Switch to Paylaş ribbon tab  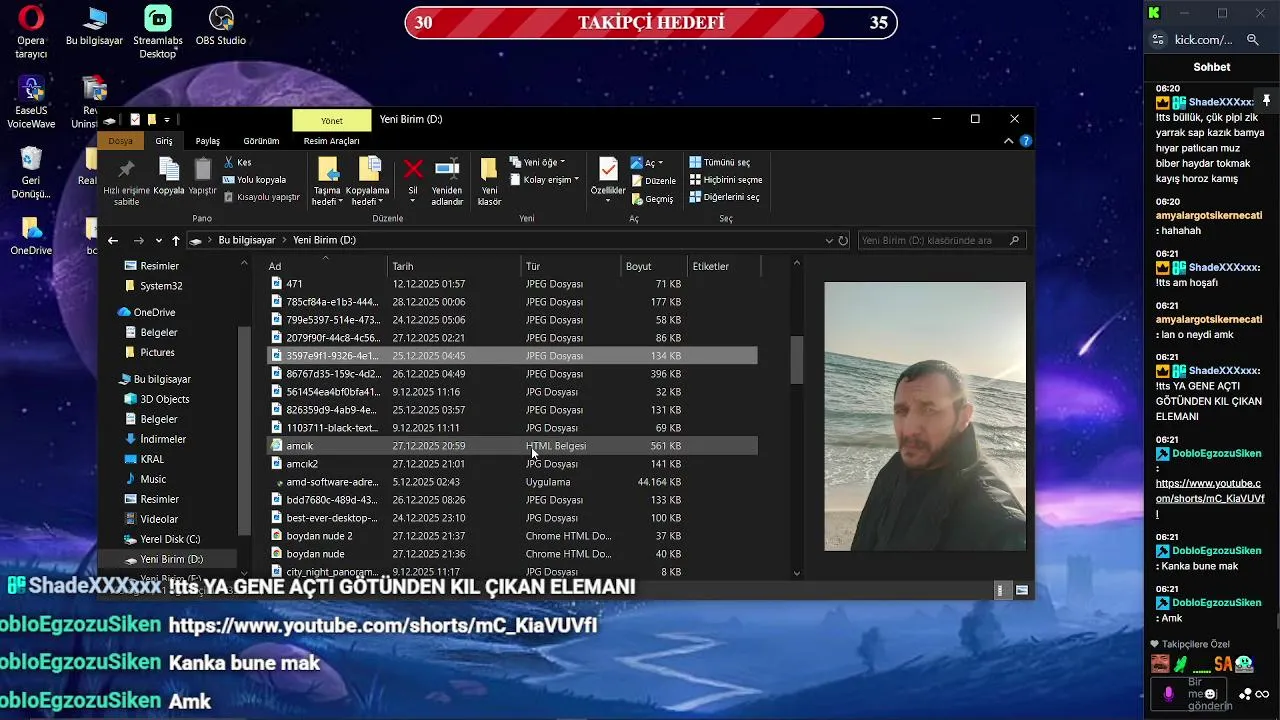coord(207,141)
